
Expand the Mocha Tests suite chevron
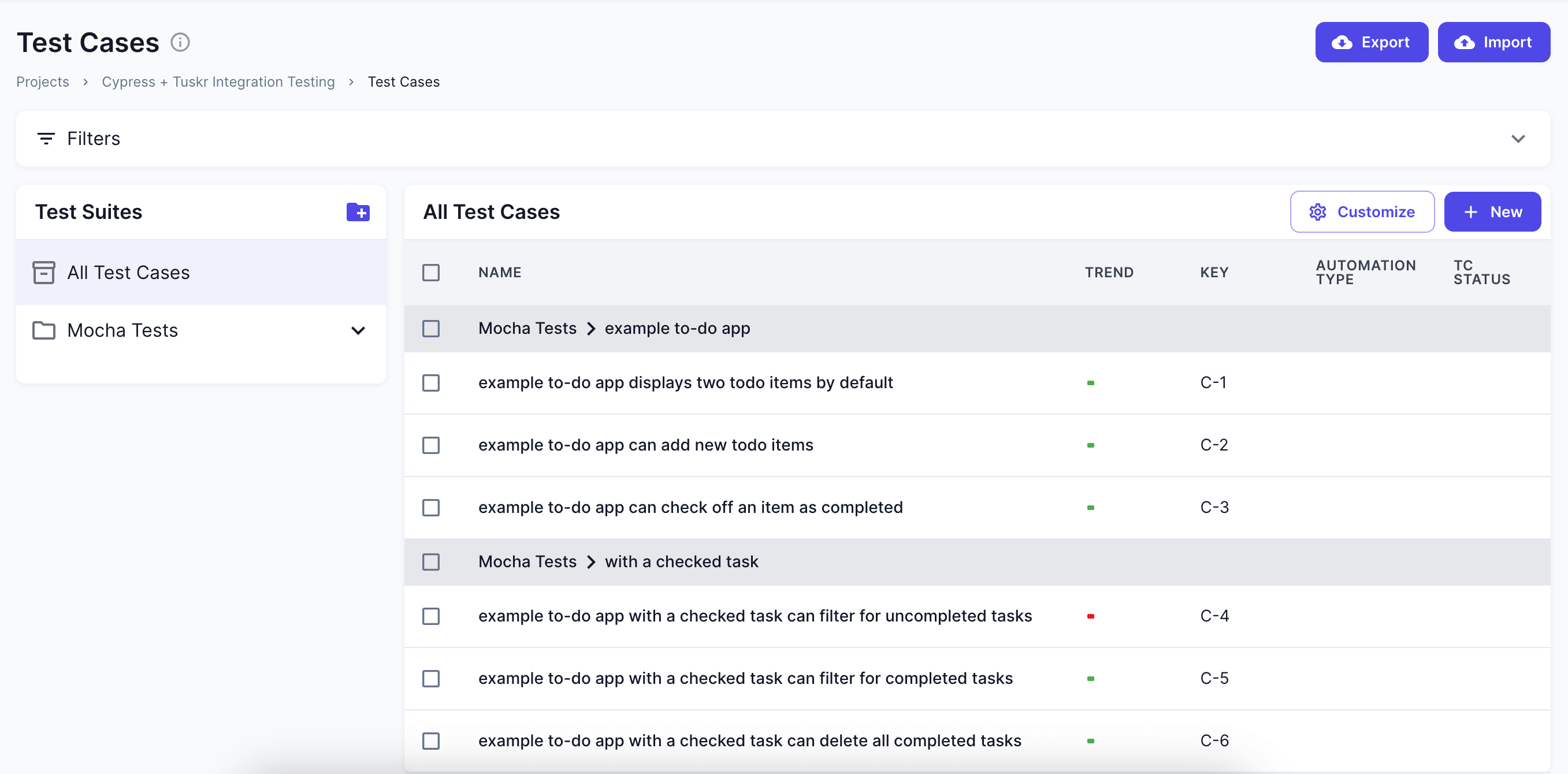[x=358, y=330]
